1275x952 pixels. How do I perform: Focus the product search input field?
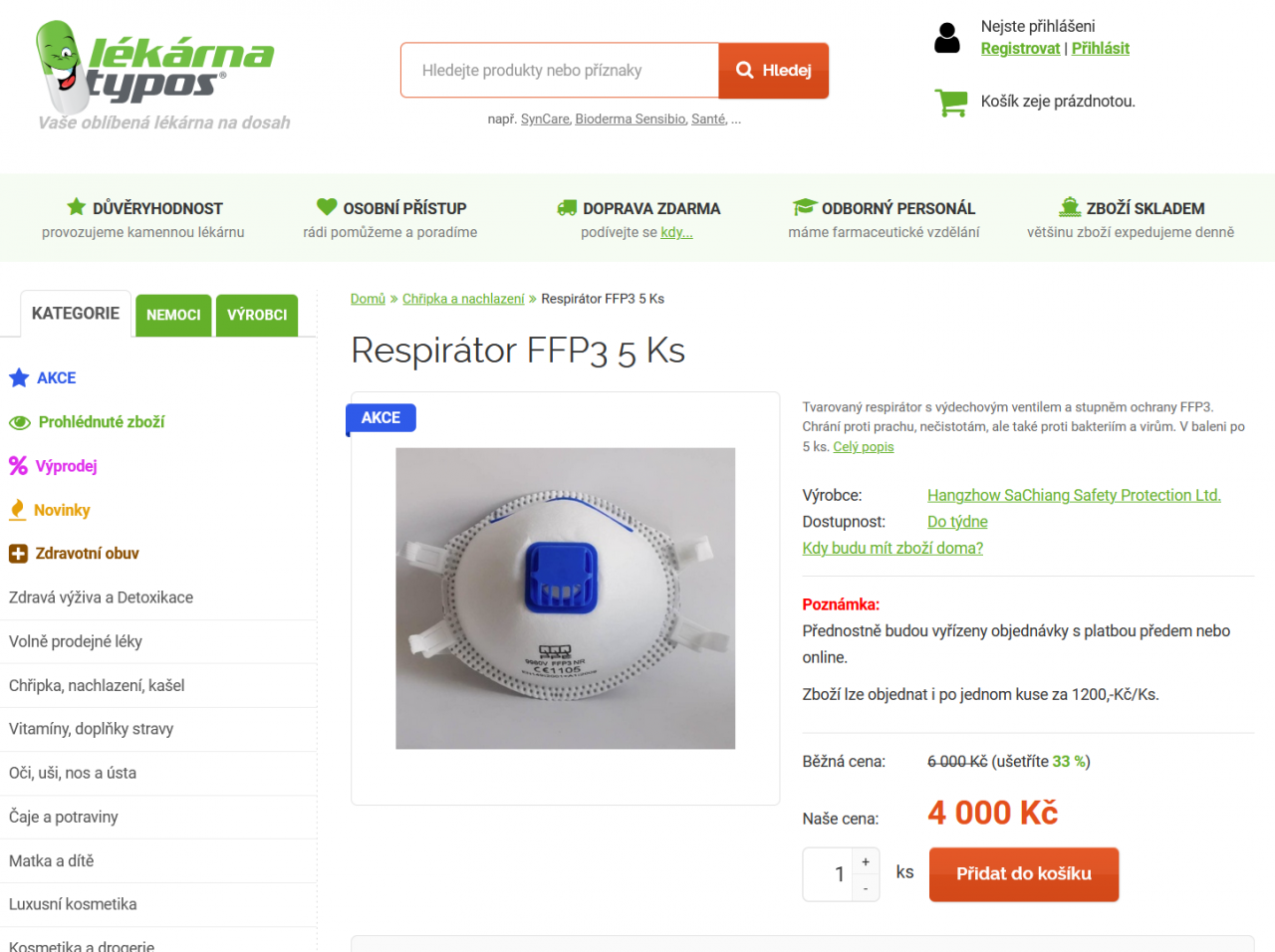click(x=560, y=71)
